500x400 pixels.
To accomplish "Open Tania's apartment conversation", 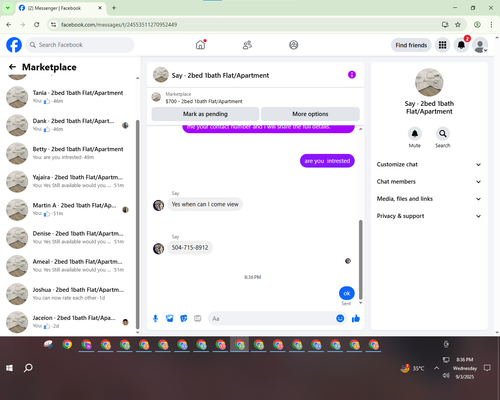I will pos(68,97).
